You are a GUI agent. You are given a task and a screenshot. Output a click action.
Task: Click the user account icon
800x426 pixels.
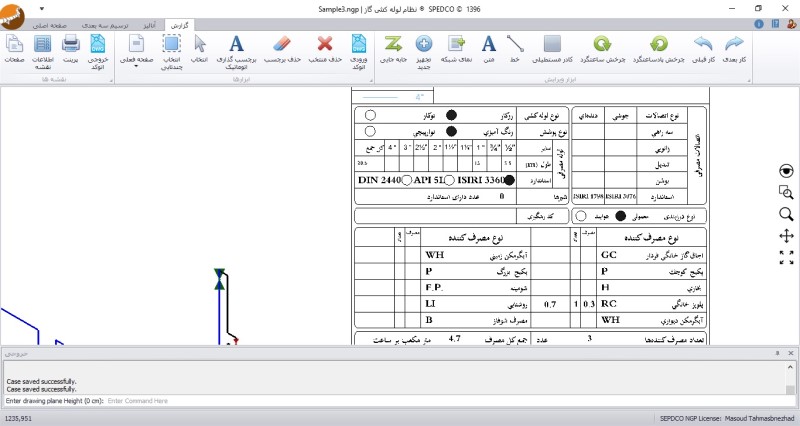point(792,24)
